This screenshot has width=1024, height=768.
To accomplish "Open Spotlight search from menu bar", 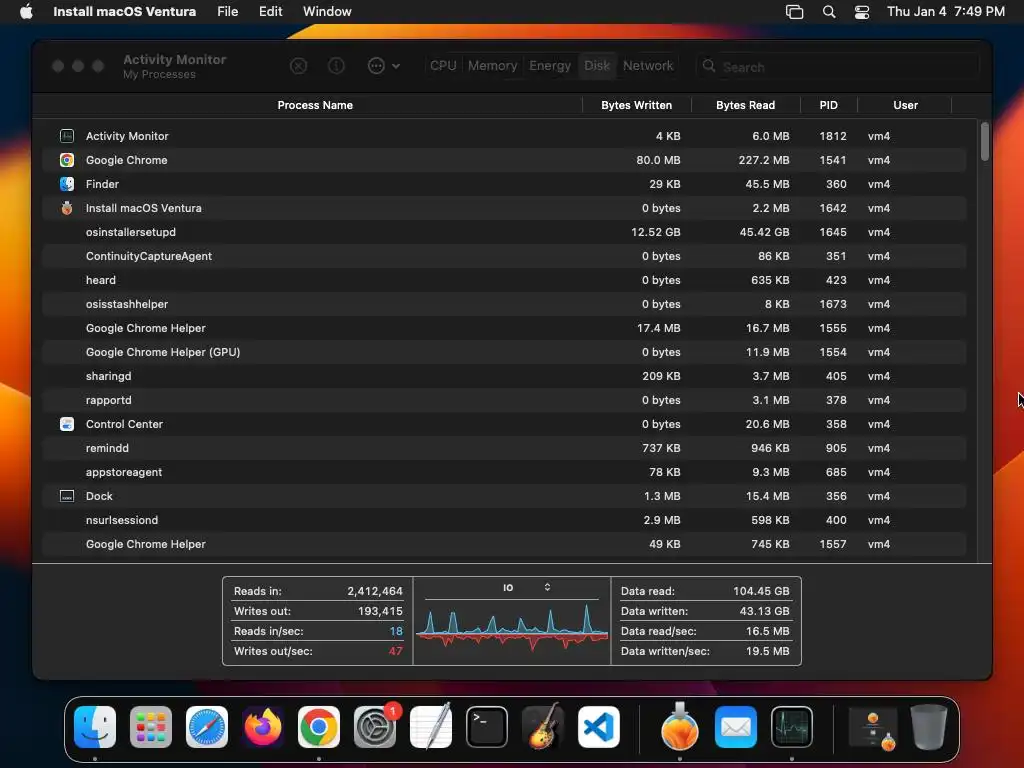I will tap(829, 12).
